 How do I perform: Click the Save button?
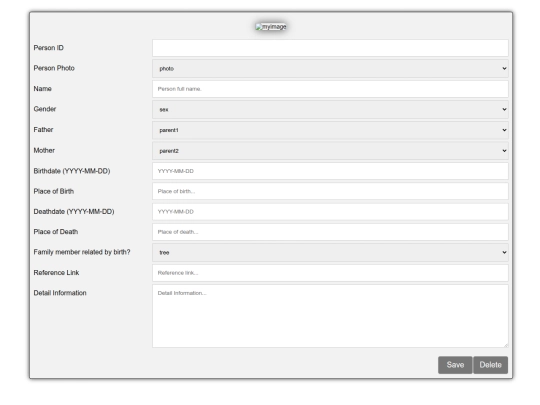(455, 365)
